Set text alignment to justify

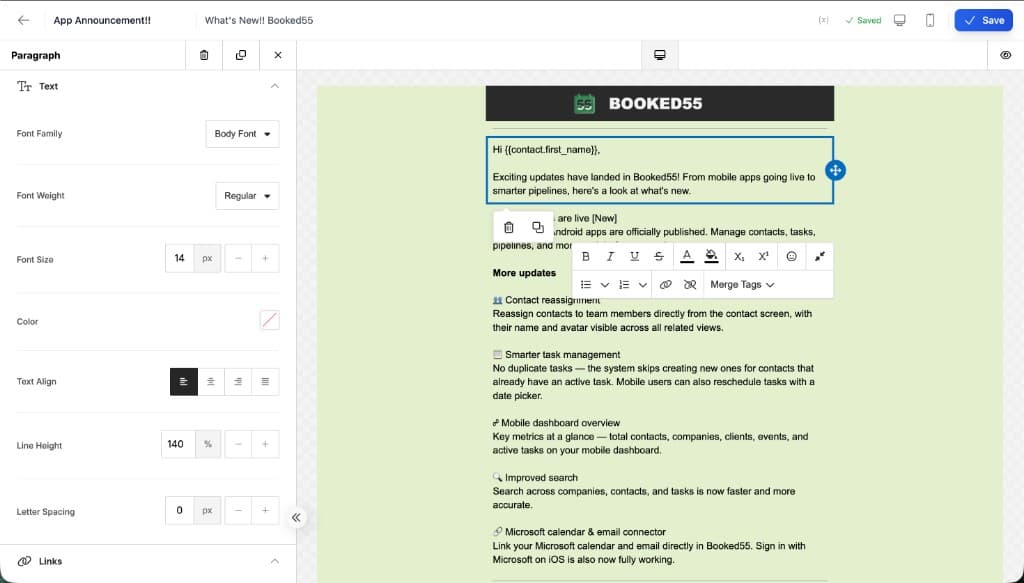point(265,382)
